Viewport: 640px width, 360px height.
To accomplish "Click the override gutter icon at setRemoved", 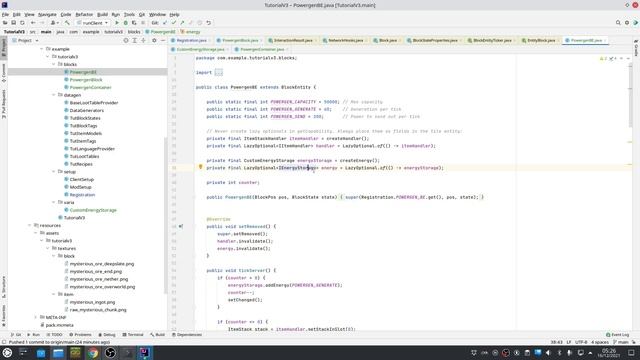I will tap(181, 226).
